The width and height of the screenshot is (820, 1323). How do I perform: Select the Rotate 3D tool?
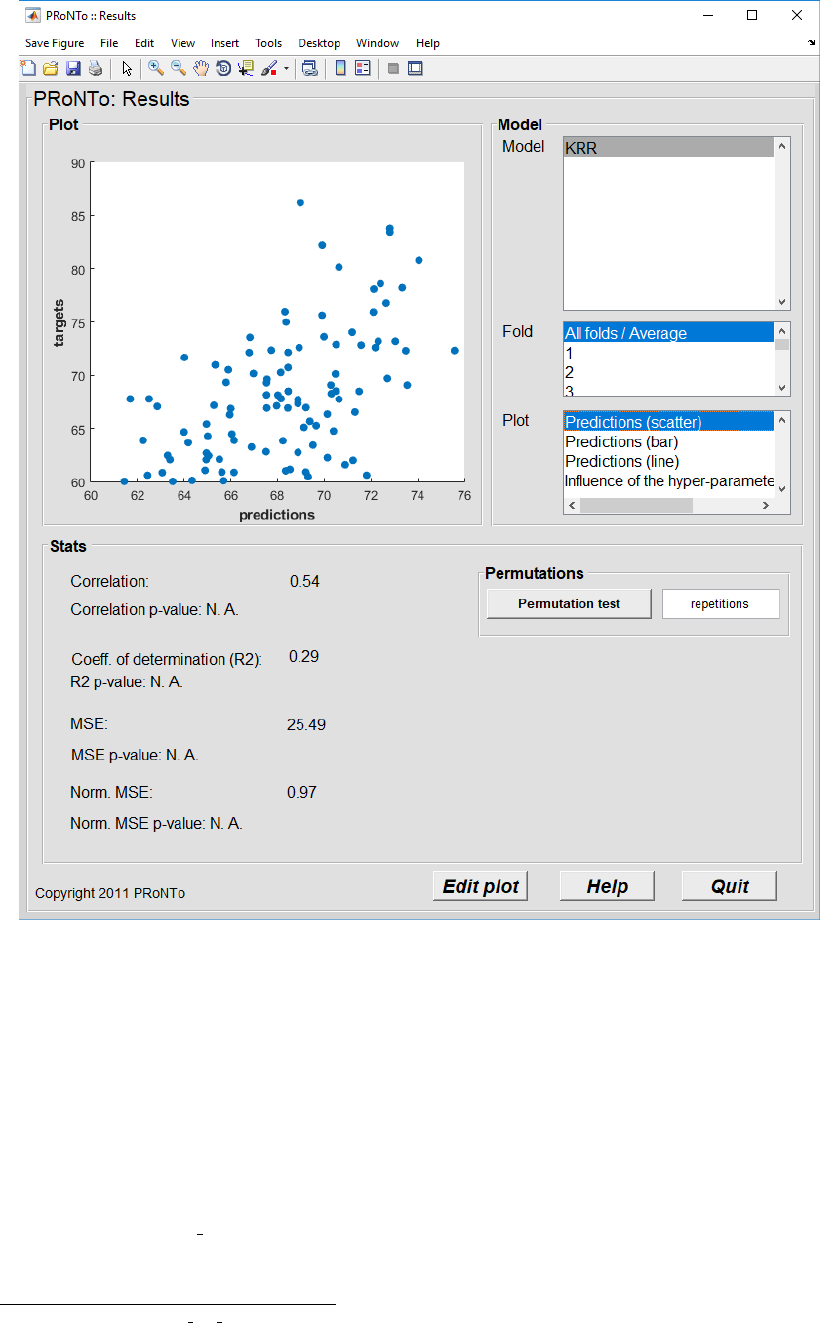pos(223,68)
